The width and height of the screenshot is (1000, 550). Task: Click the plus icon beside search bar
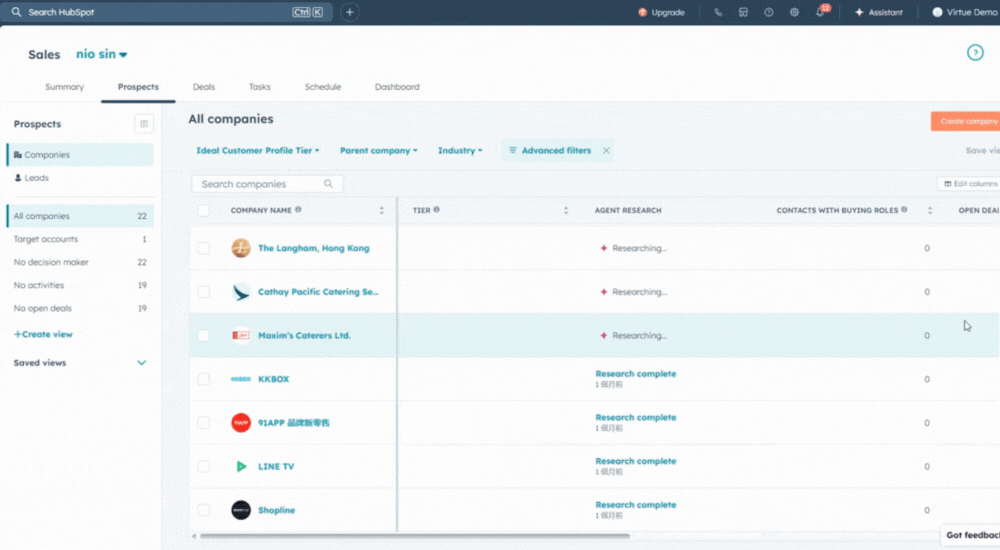click(x=349, y=12)
